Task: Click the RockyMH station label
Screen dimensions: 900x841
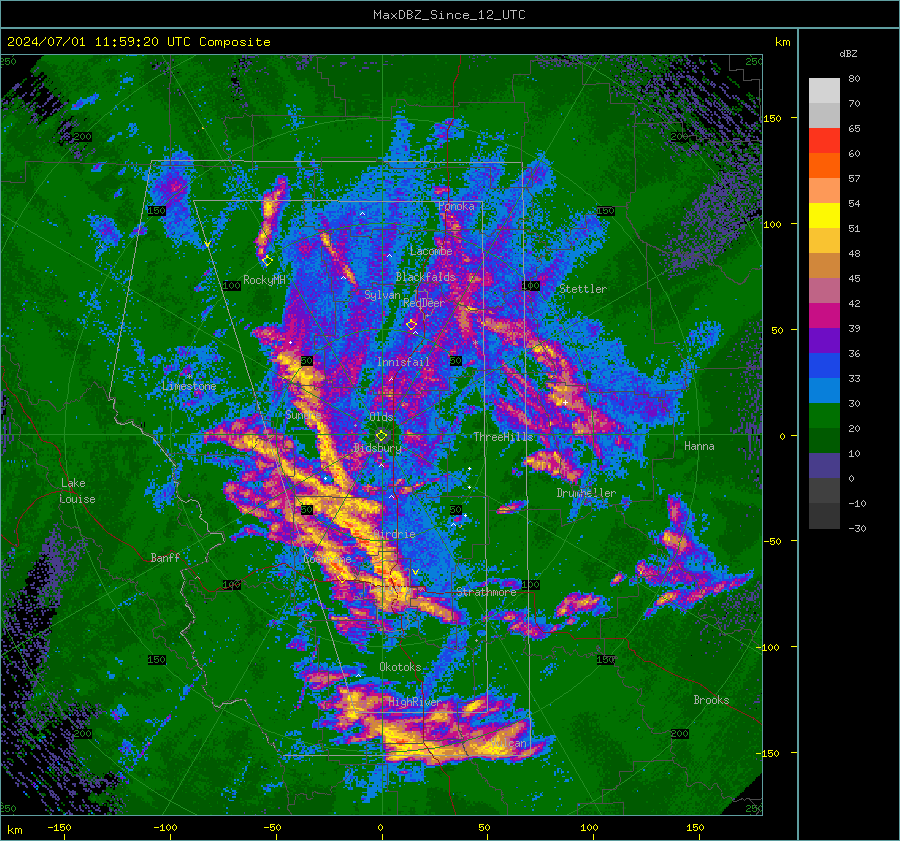Action: click(x=264, y=280)
